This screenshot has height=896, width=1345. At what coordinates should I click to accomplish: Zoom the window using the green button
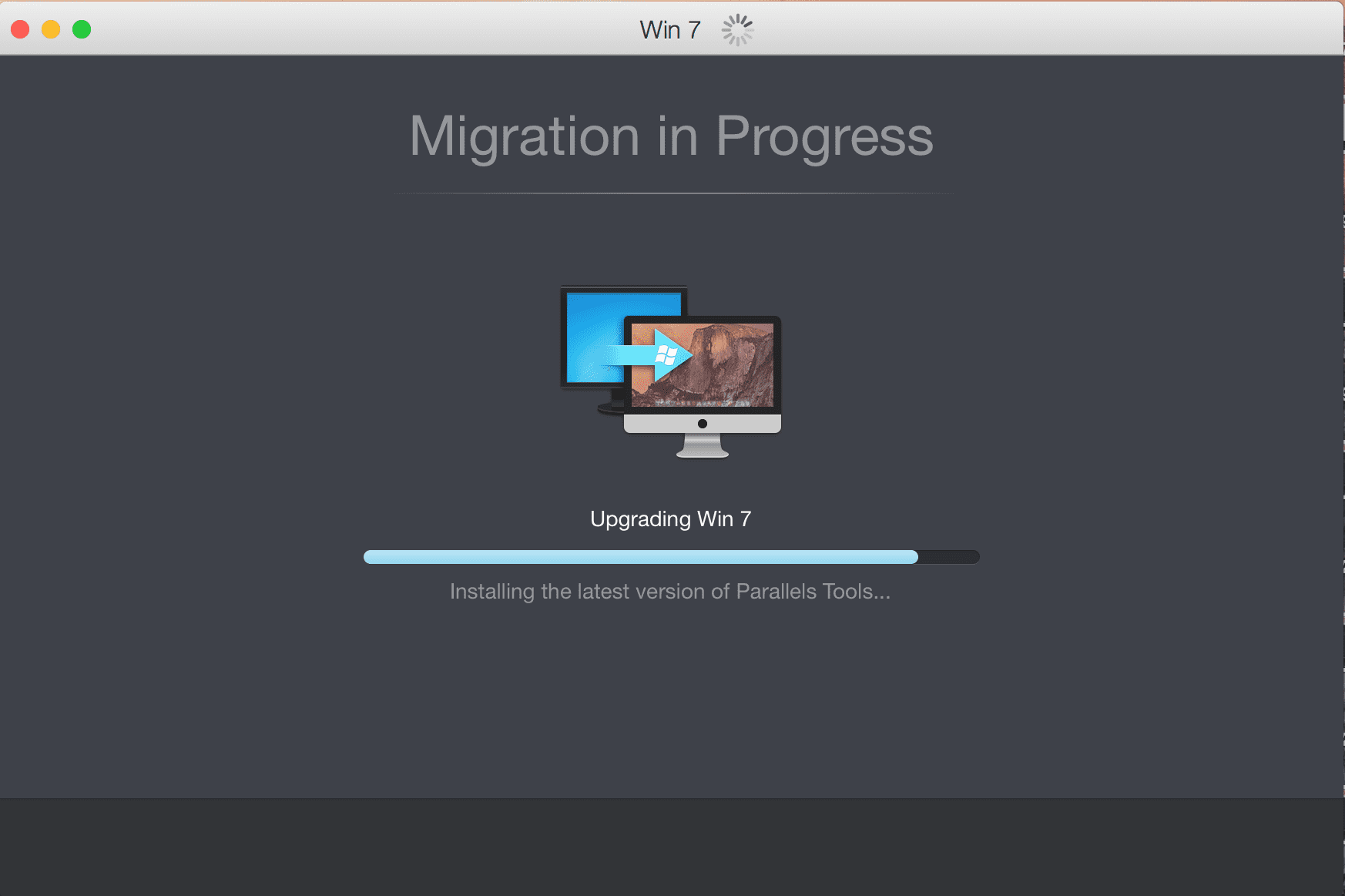click(82, 29)
